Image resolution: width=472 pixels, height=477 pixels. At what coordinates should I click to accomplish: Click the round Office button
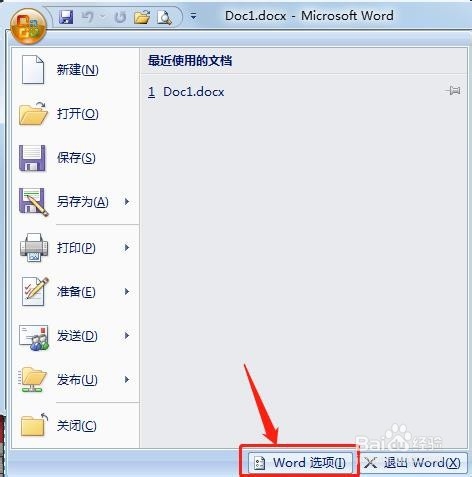click(28, 27)
